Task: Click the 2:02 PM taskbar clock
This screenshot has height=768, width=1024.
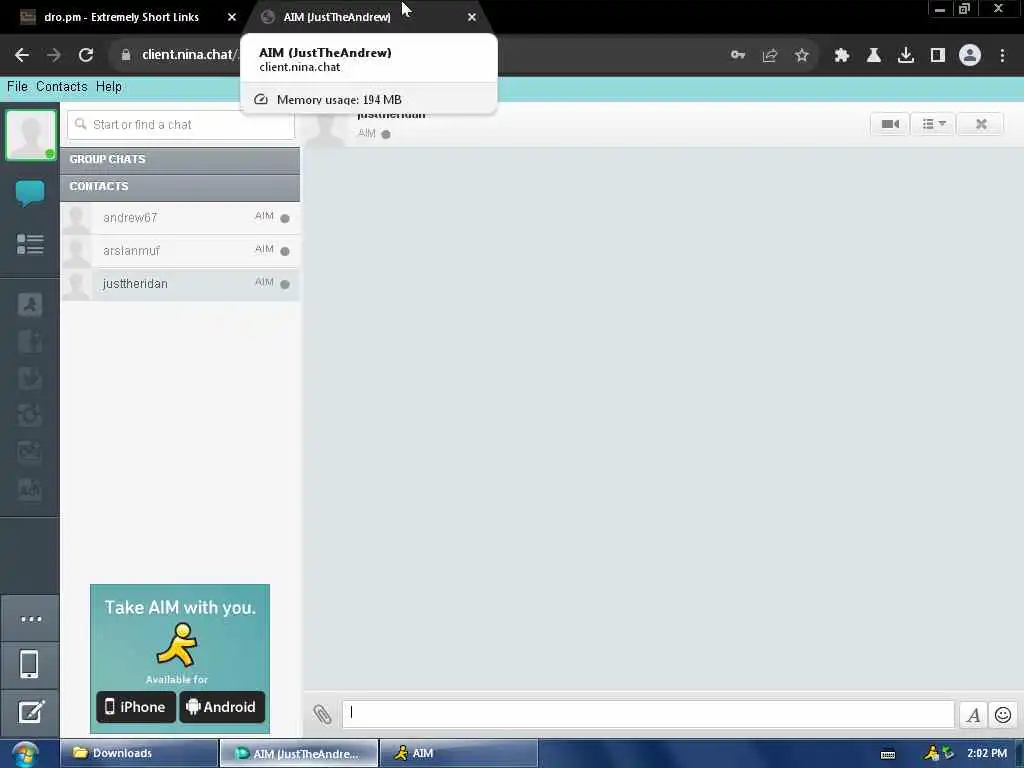Action: click(987, 754)
